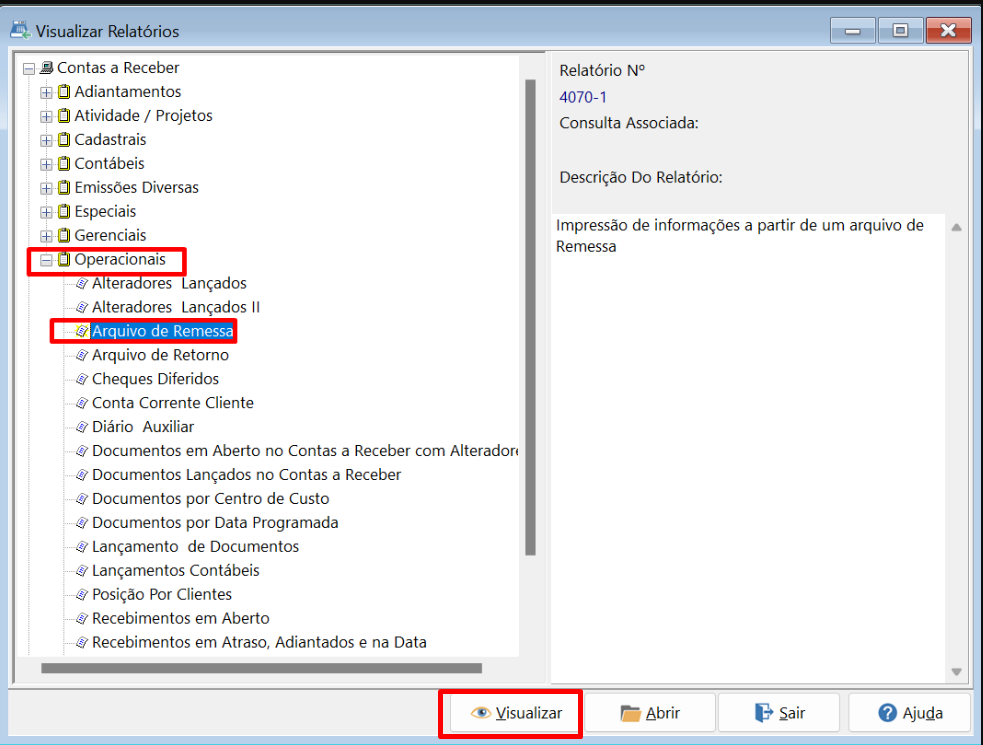Collapse the Contas a Receber root node
The width and height of the screenshot is (983, 745).
pos(29,68)
